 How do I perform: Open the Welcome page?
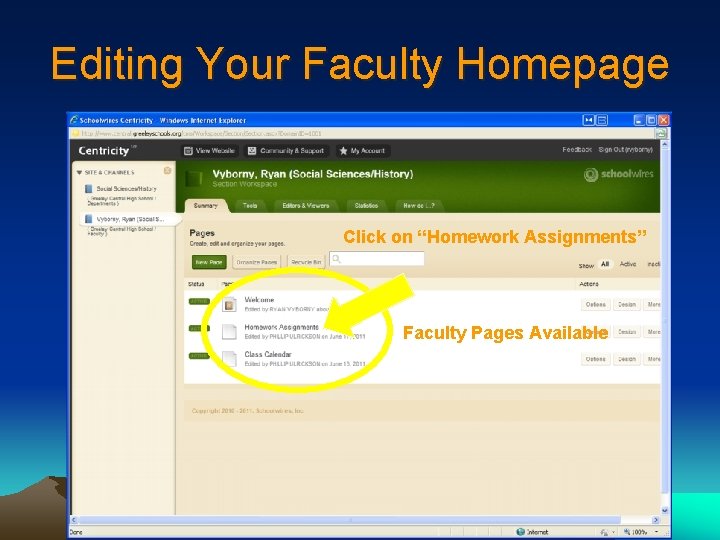tap(259, 299)
